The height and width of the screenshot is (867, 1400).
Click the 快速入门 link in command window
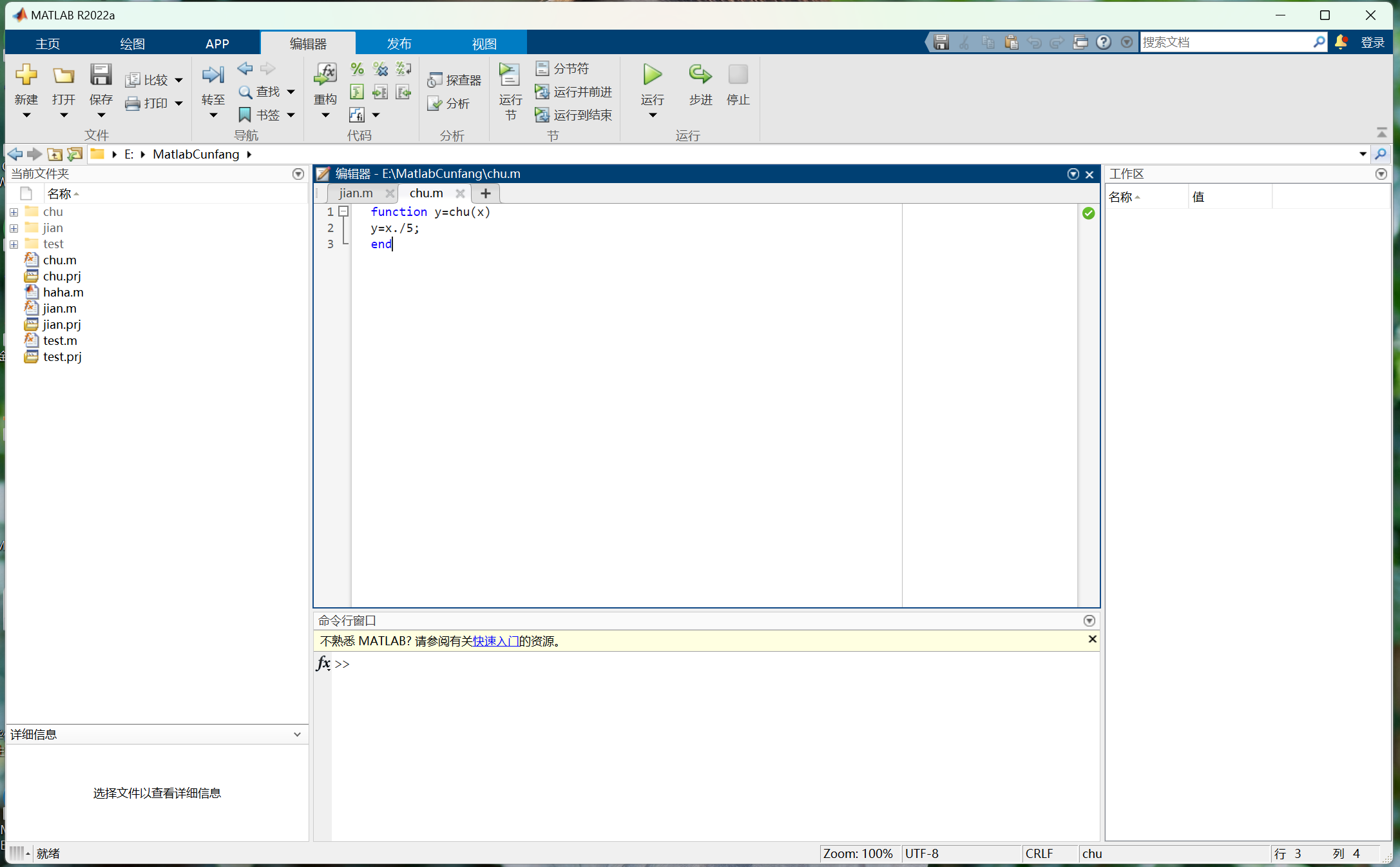pyautogui.click(x=495, y=640)
